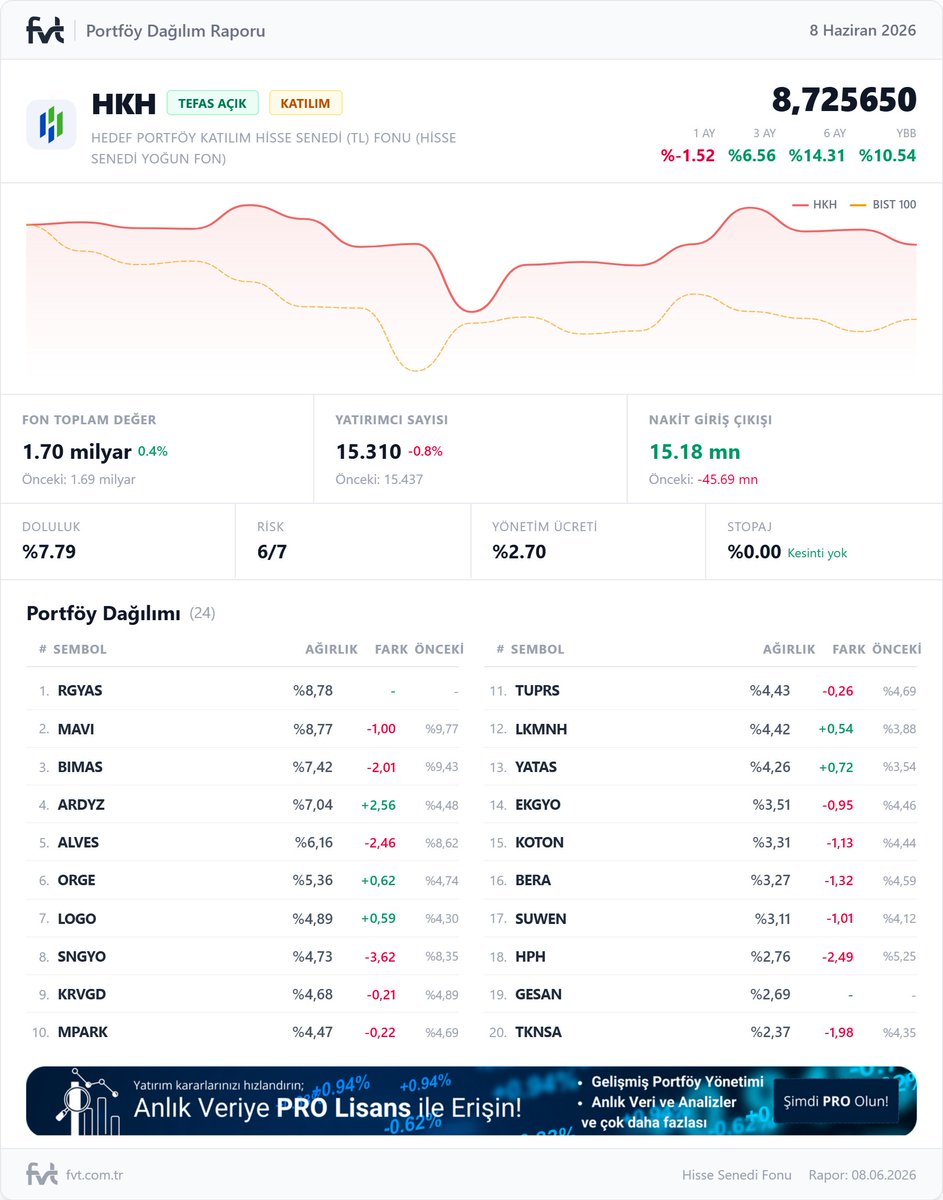The width and height of the screenshot is (943, 1200).
Task: Select the MAVI row symbol
Action: click(x=76, y=729)
